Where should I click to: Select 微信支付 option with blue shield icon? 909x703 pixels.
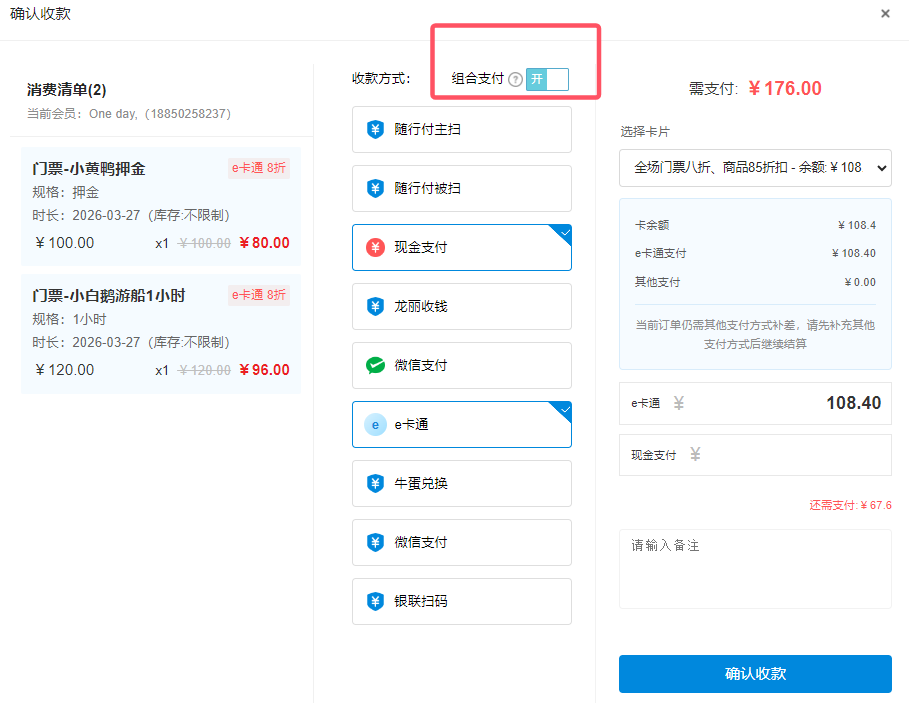pyautogui.click(x=461, y=543)
